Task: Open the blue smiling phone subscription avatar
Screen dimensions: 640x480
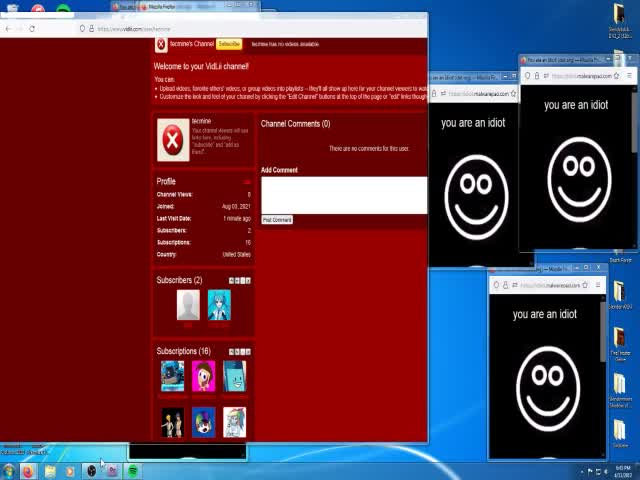Action: coord(235,376)
